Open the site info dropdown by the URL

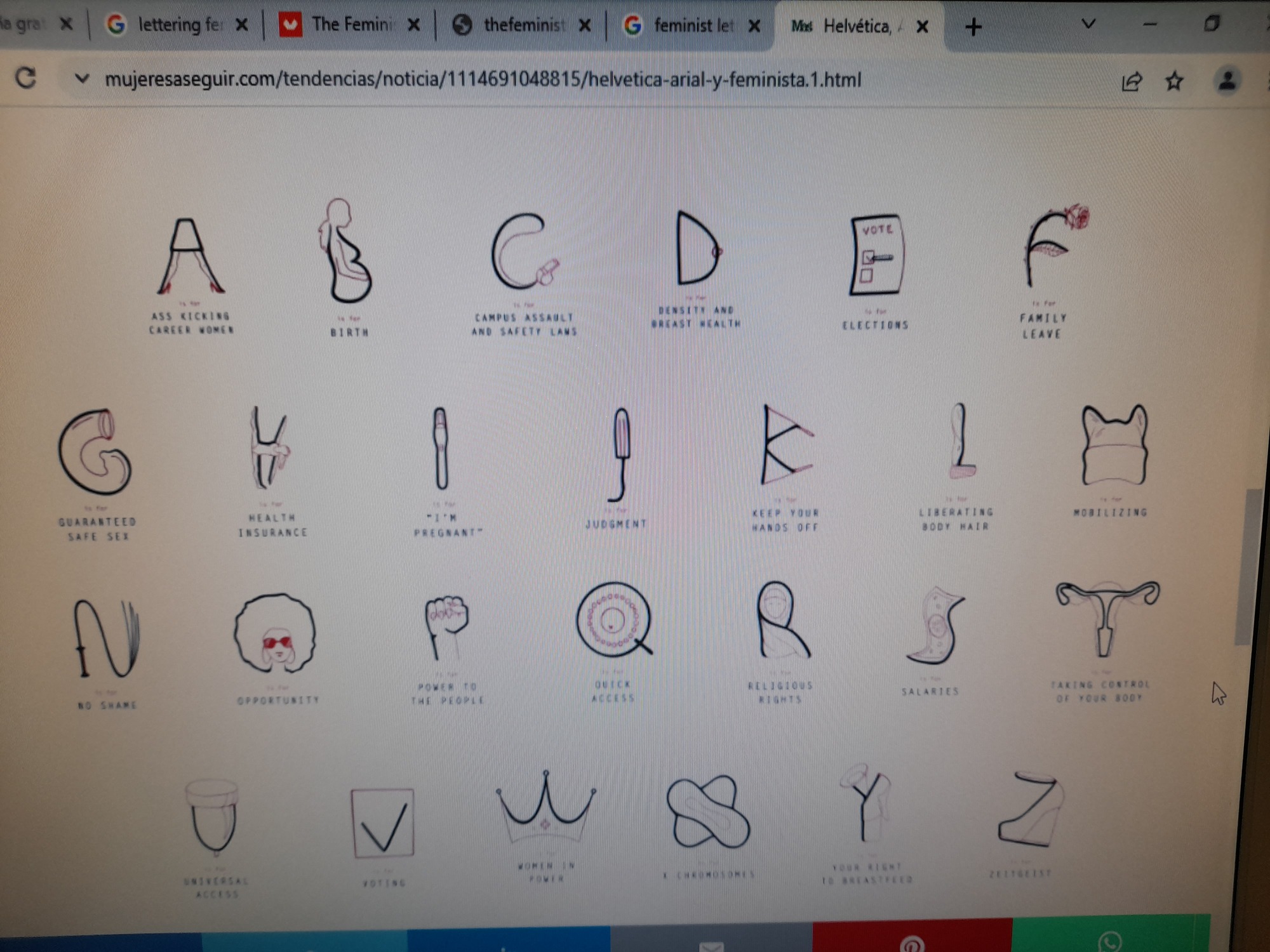pos(81,79)
